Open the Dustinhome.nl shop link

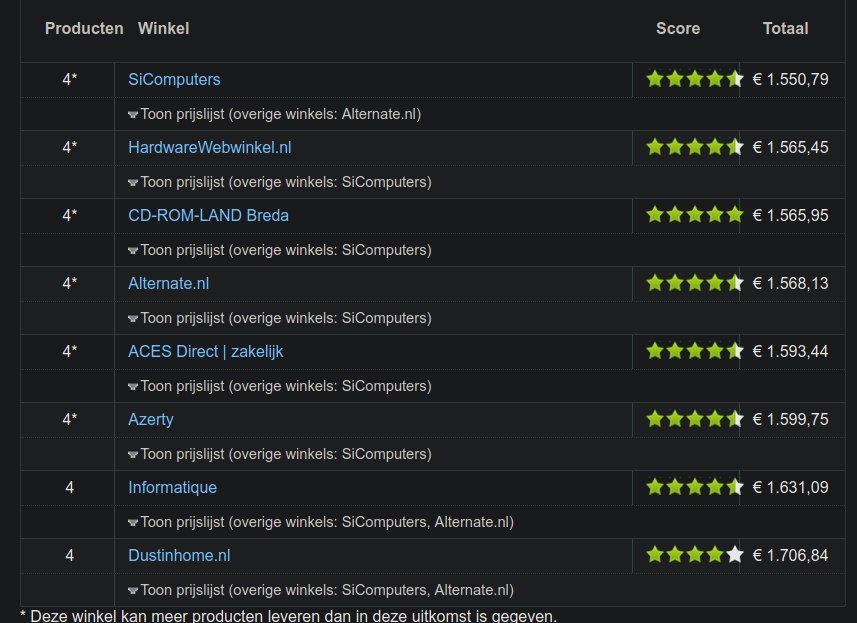[179, 556]
